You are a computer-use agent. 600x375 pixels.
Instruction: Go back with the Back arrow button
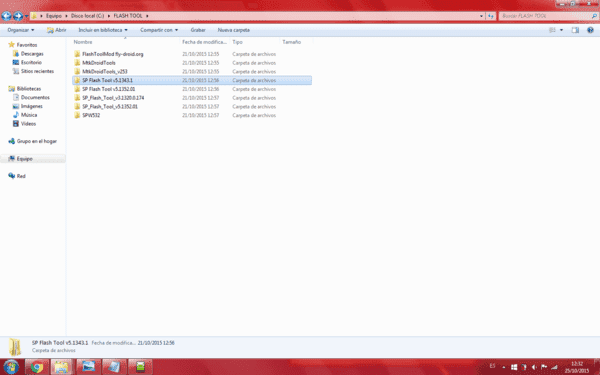click(6, 16)
